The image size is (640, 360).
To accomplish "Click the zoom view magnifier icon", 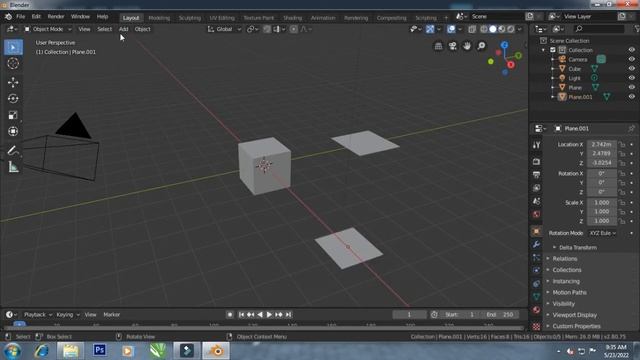I will pos(482,46).
